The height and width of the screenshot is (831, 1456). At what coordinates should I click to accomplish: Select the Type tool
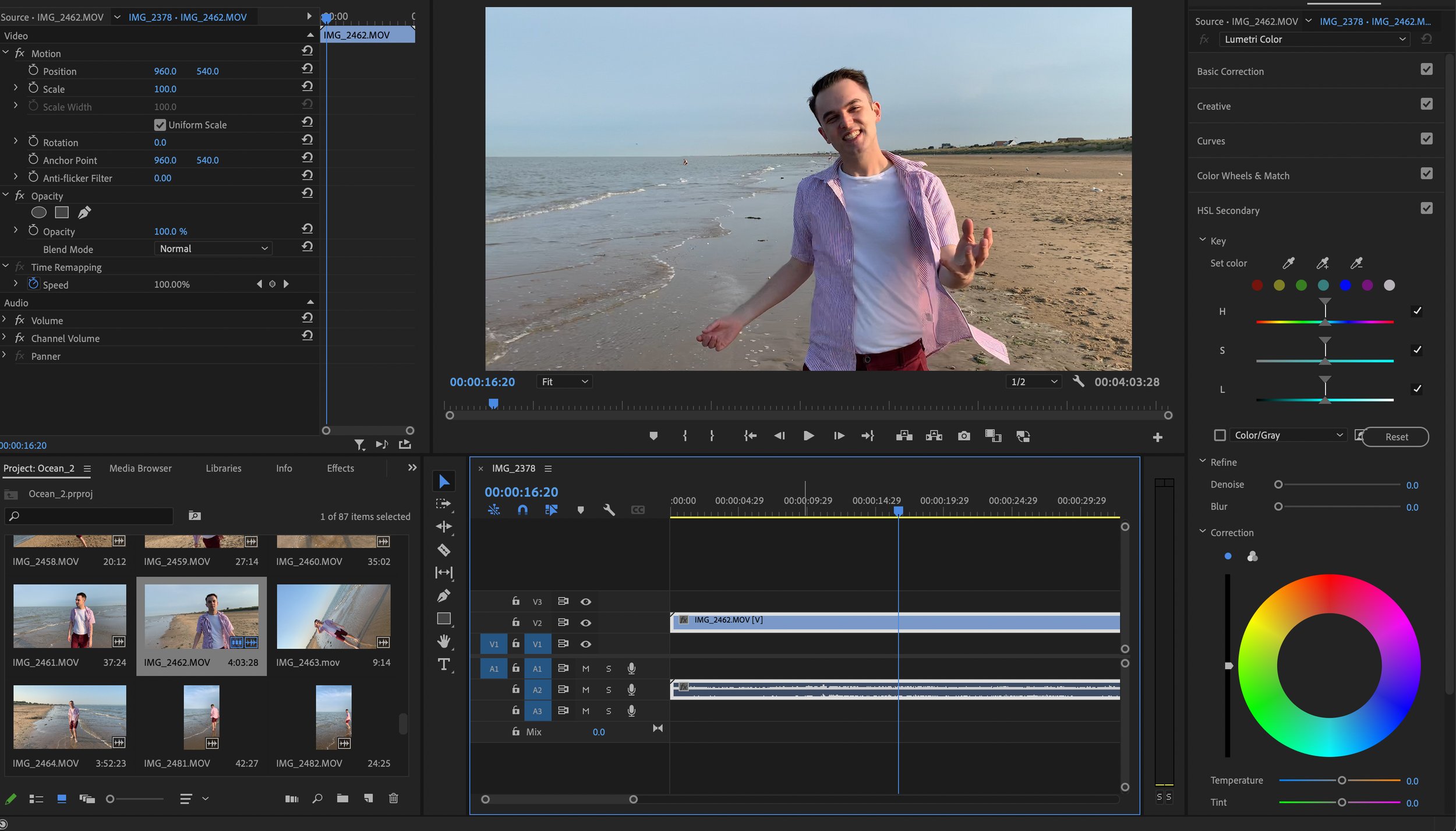pos(444,664)
